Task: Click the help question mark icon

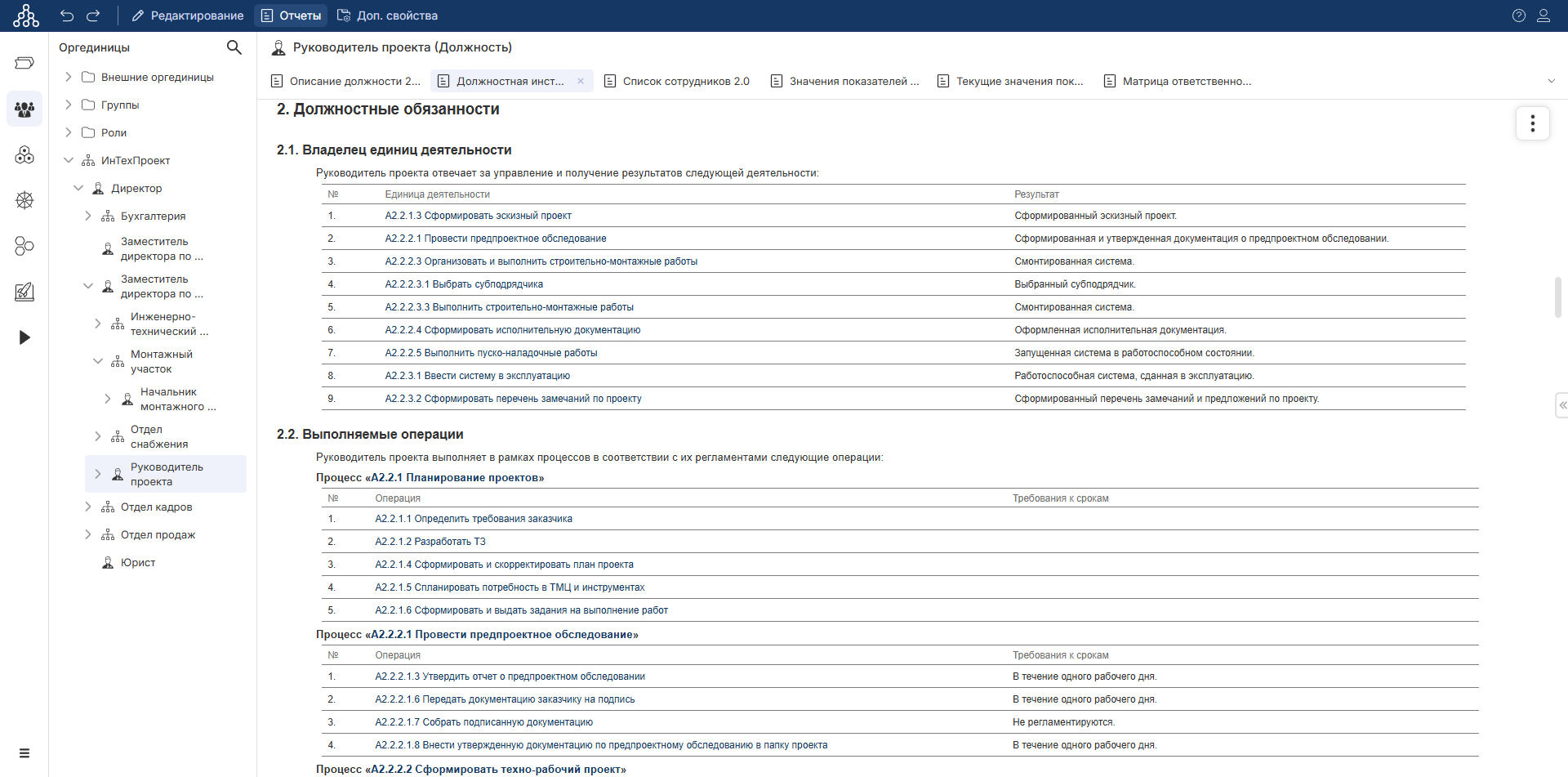Action: [1518, 16]
